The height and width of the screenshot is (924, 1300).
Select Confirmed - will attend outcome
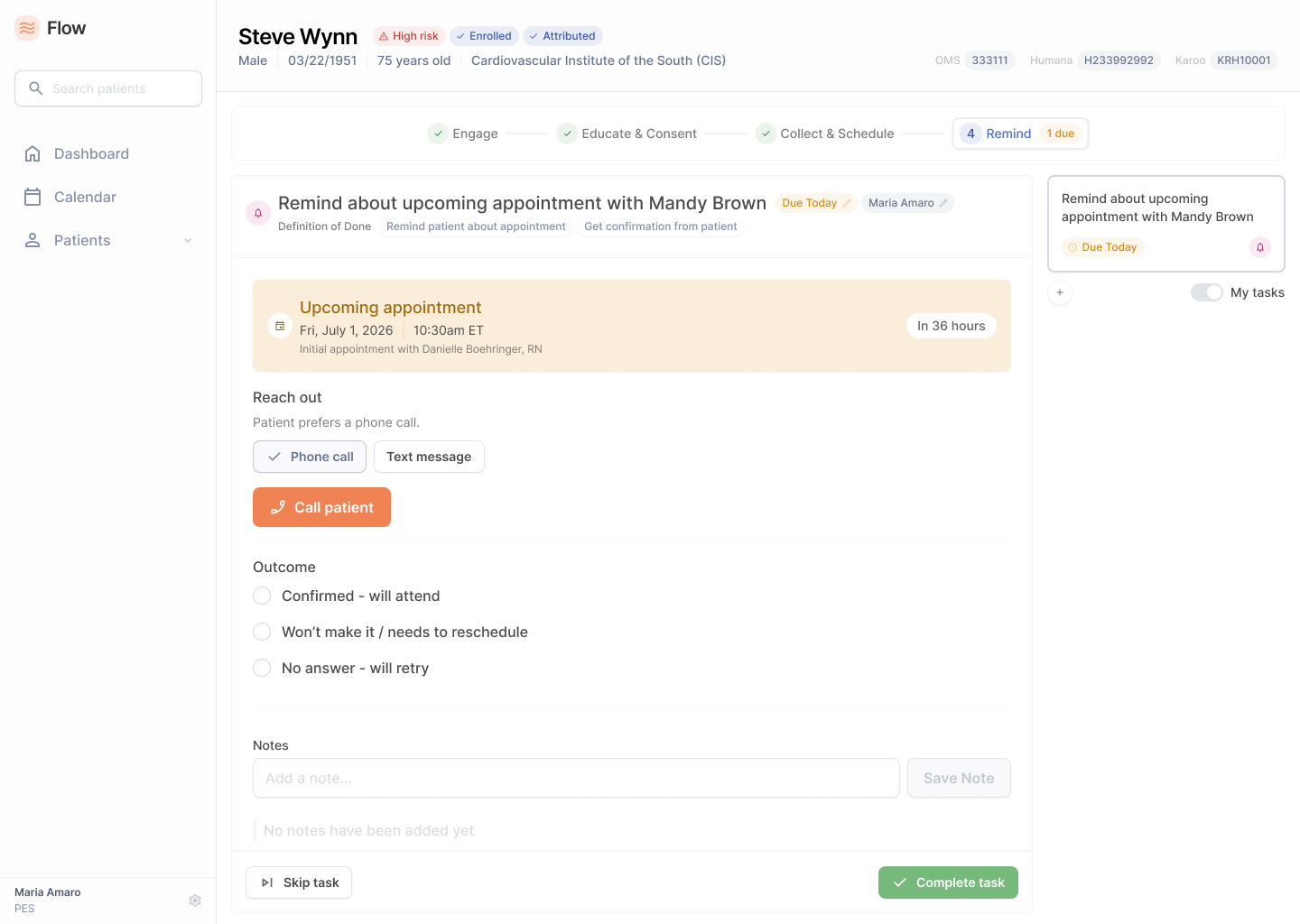point(262,596)
